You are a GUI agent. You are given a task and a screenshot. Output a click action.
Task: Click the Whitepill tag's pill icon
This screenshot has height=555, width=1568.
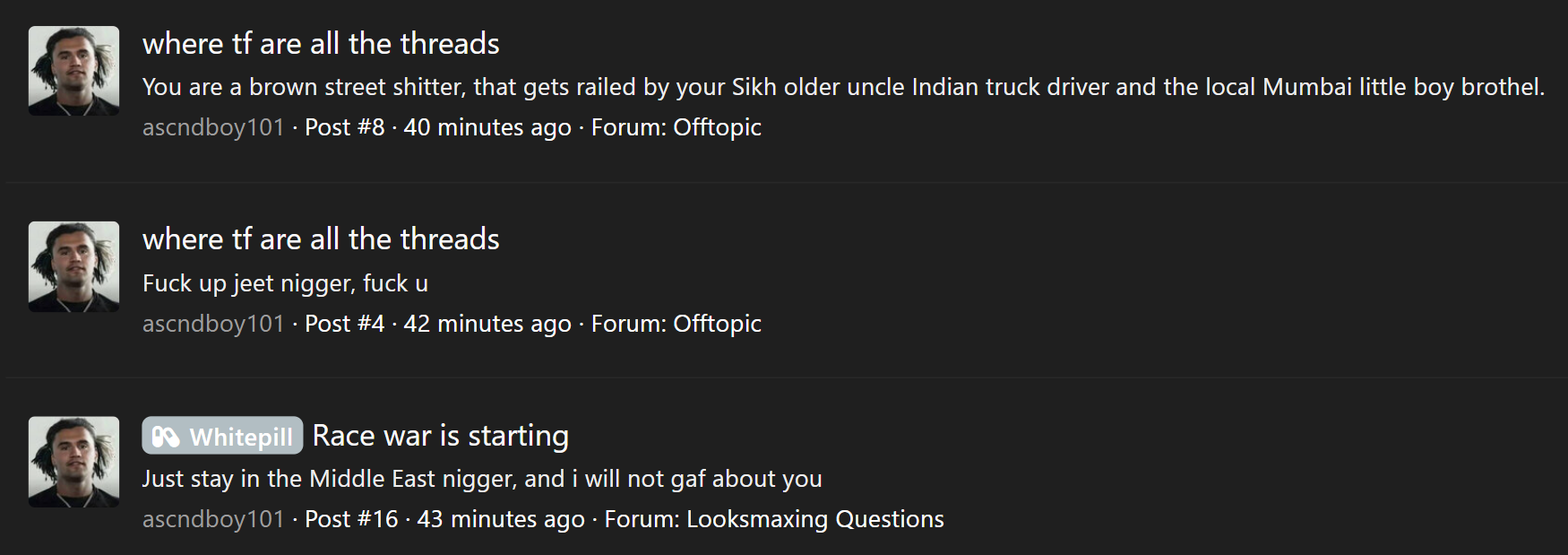(166, 437)
